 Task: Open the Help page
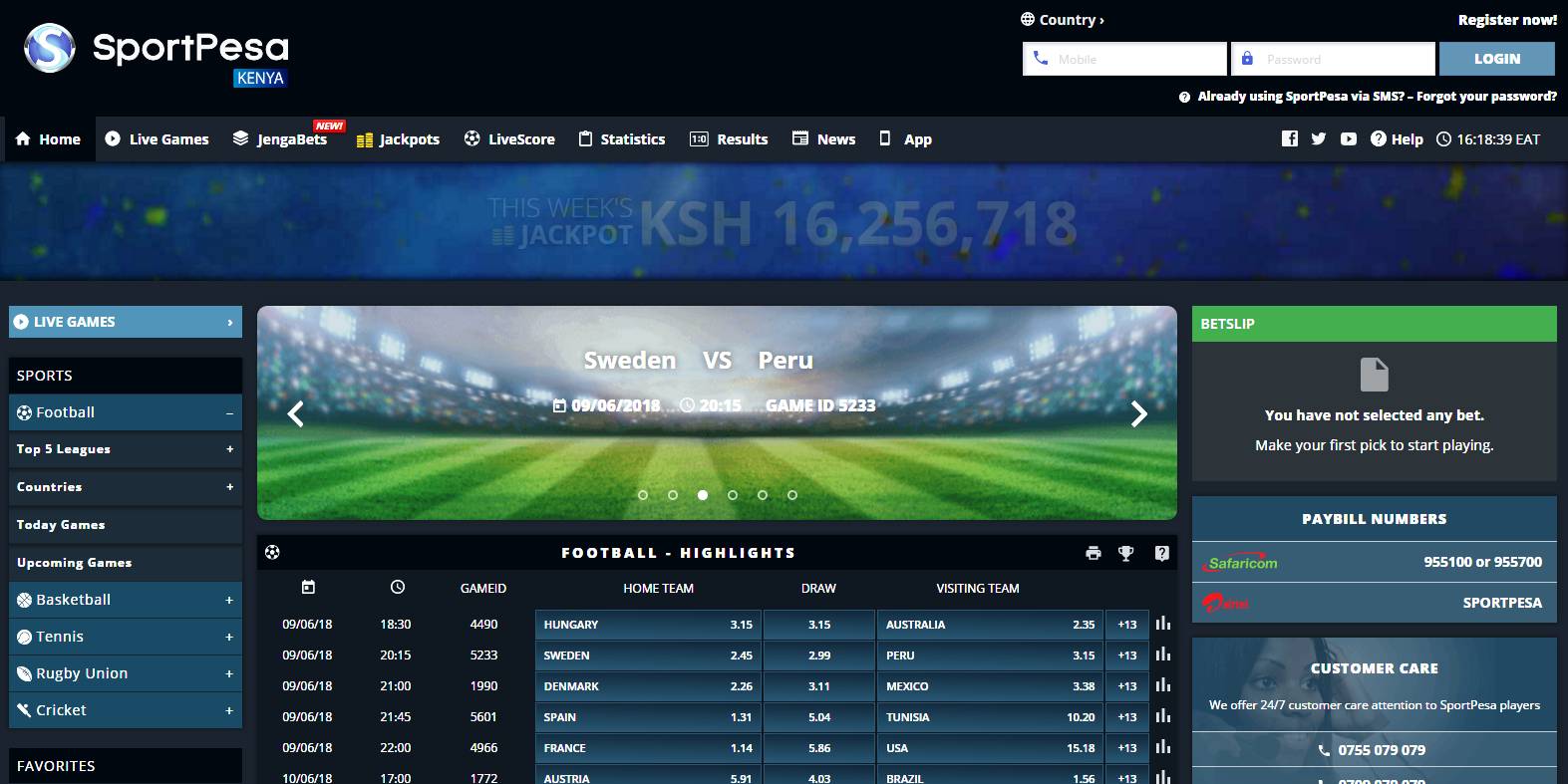(1397, 138)
